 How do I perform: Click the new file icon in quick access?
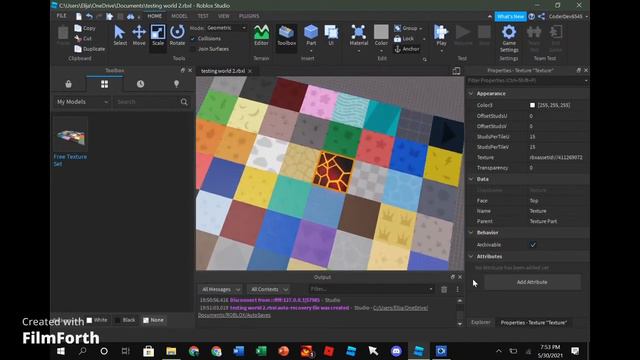(78, 16)
